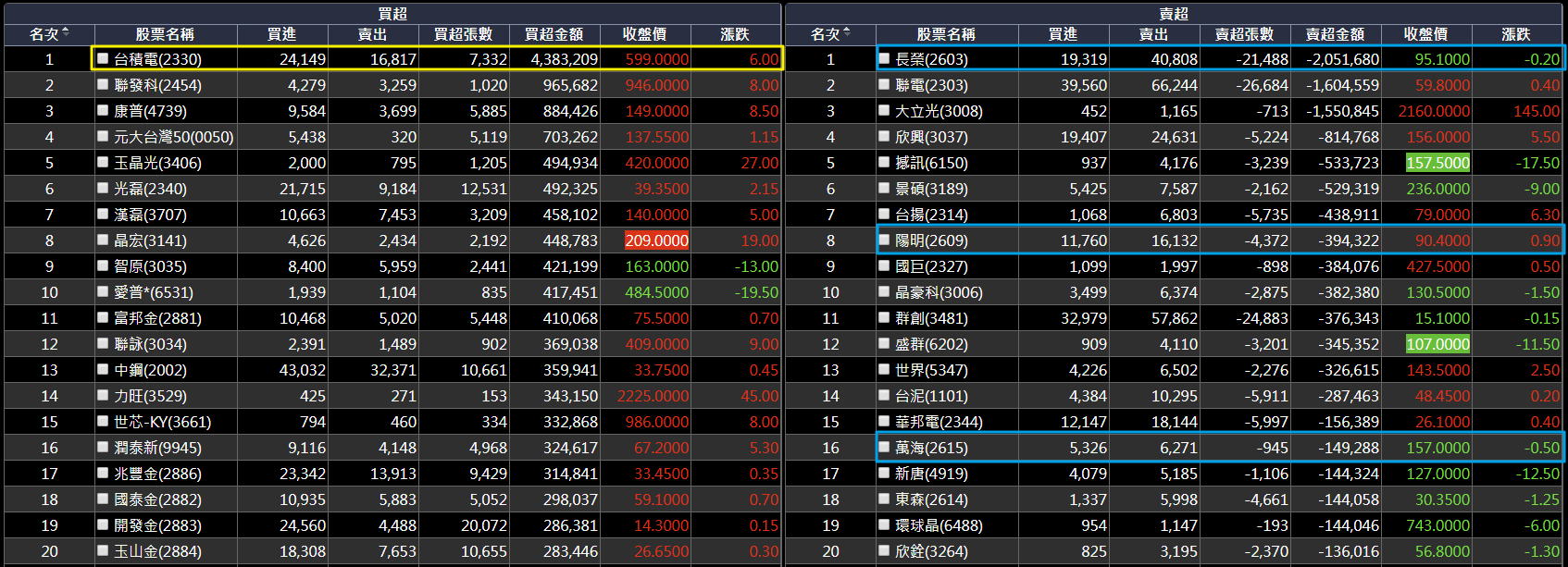Sort by 買進 column in 賣超 table

(1064, 34)
